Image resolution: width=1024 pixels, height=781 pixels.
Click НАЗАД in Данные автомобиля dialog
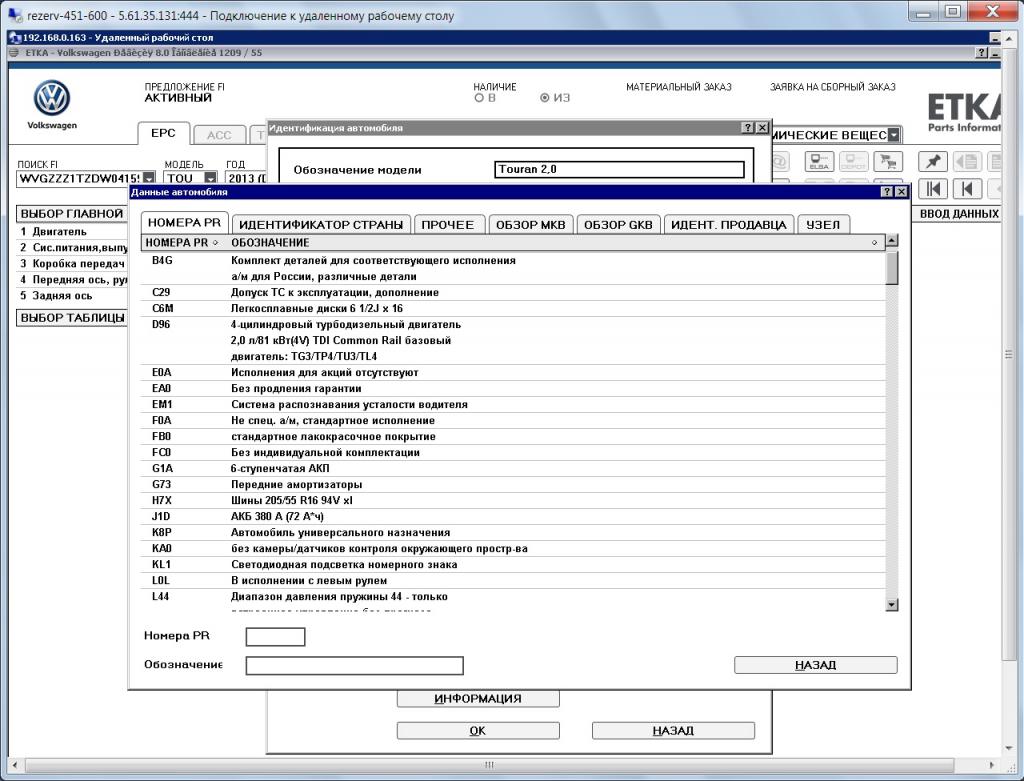[816, 665]
